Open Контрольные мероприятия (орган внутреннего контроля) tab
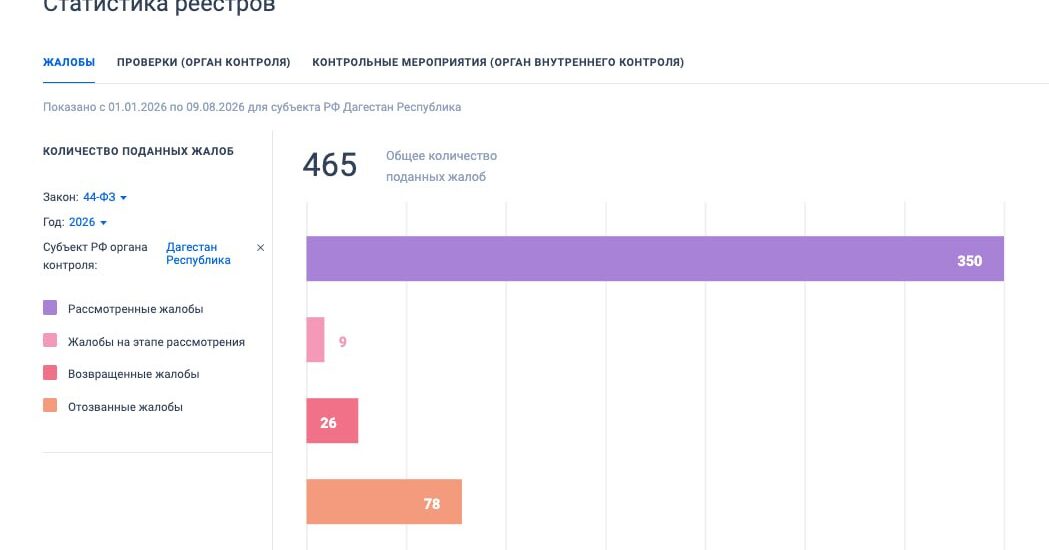This screenshot has height=550, width=1049. [x=498, y=62]
